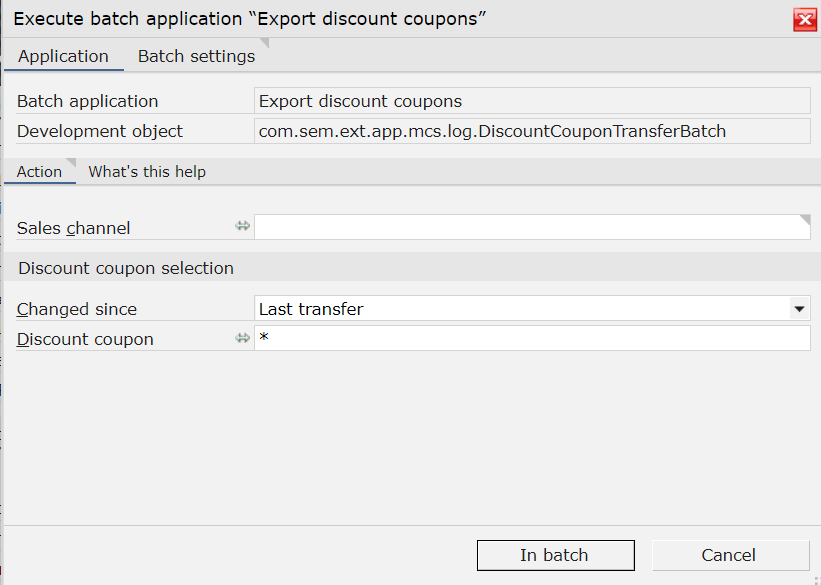Click the corner triangle in Sales channel field

(805, 219)
